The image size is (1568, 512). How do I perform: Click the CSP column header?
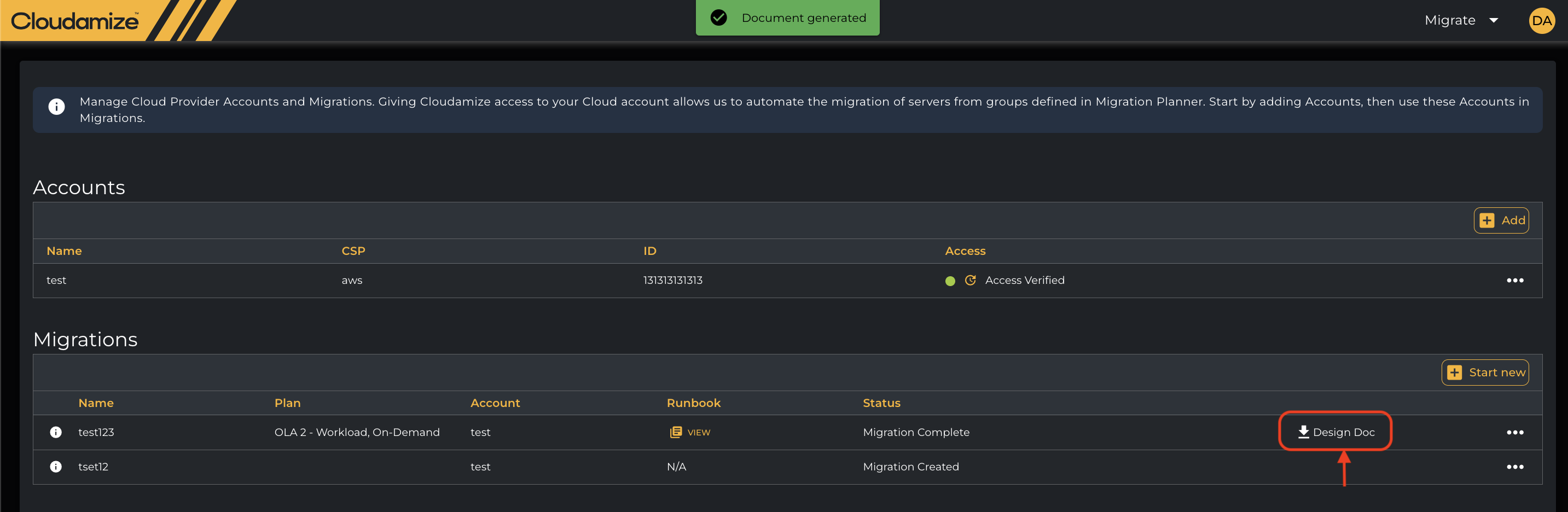click(x=353, y=251)
